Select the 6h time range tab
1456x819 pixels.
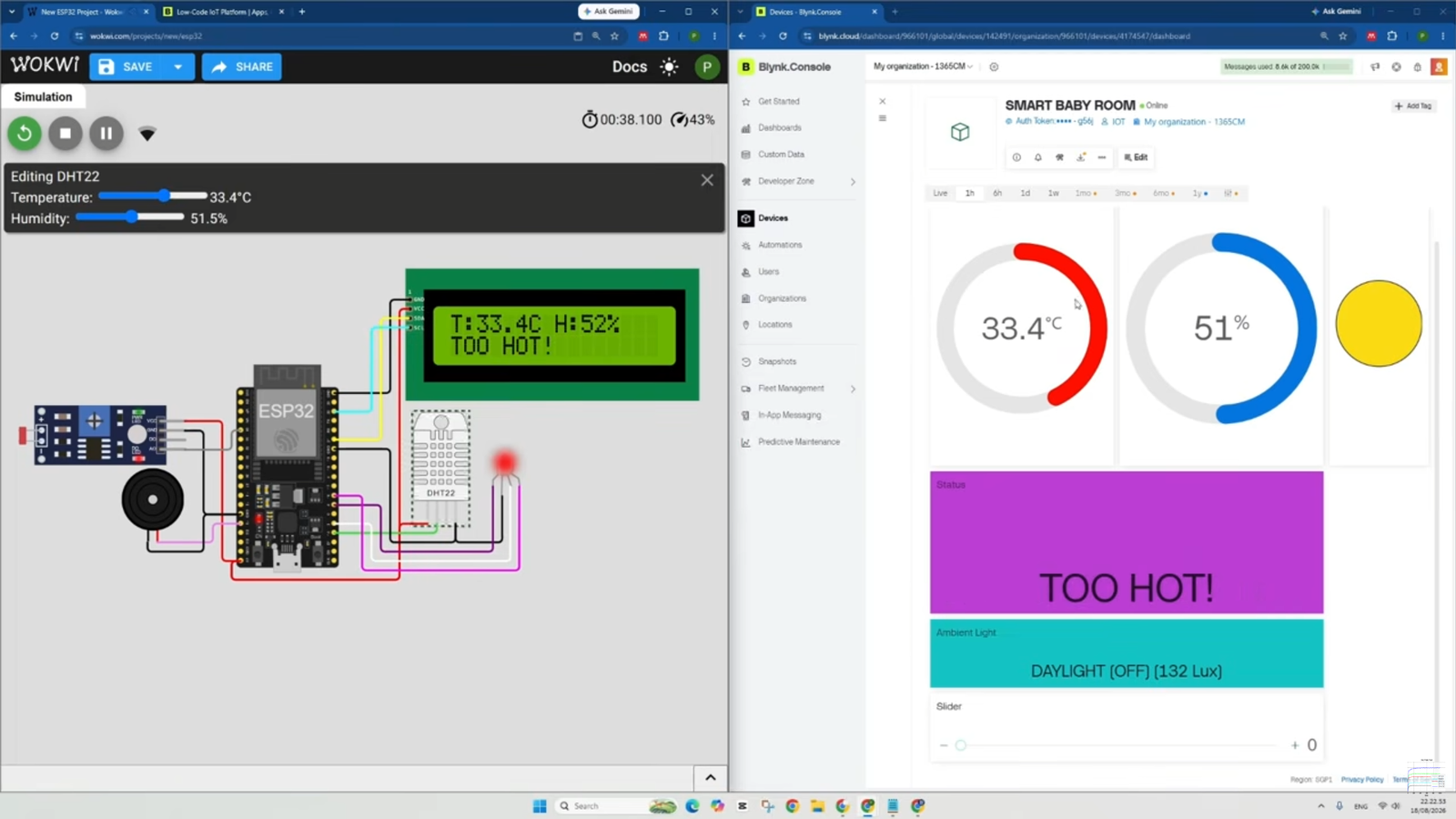click(997, 193)
